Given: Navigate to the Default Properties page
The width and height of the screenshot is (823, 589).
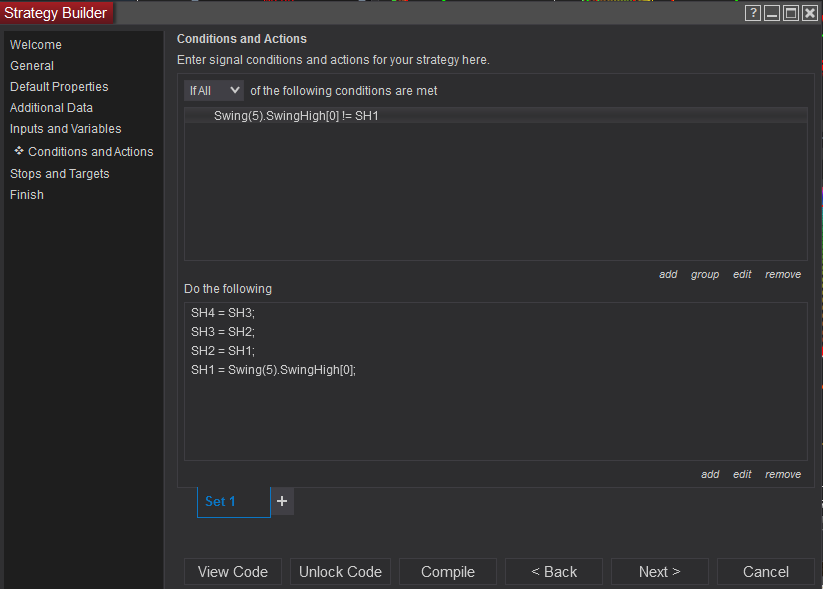Looking at the screenshot, I should [x=59, y=87].
